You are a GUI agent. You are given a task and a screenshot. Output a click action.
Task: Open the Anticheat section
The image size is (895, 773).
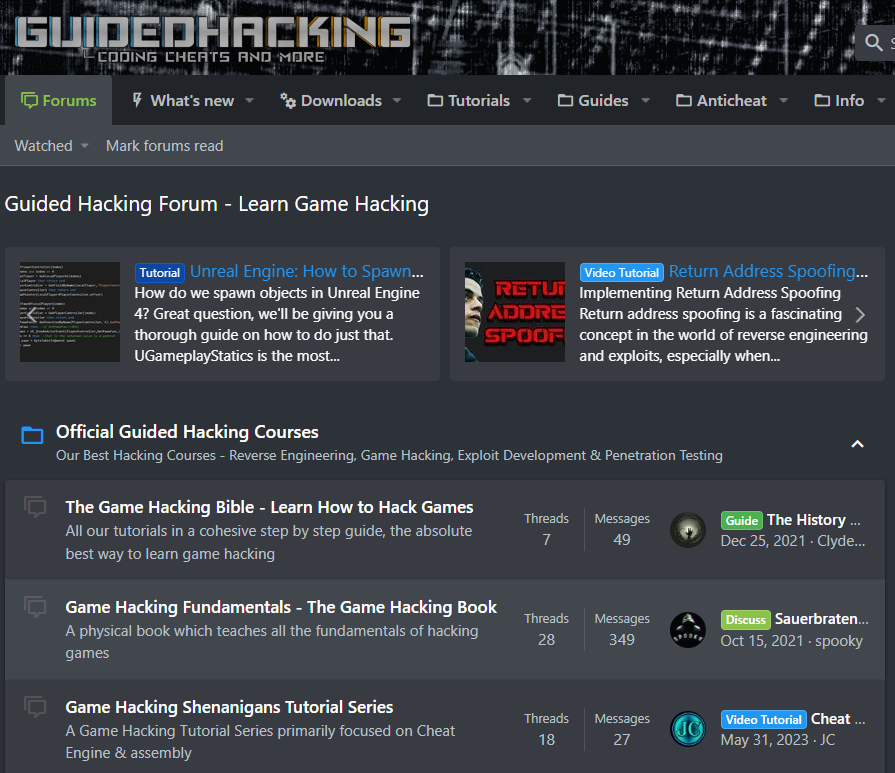[721, 100]
